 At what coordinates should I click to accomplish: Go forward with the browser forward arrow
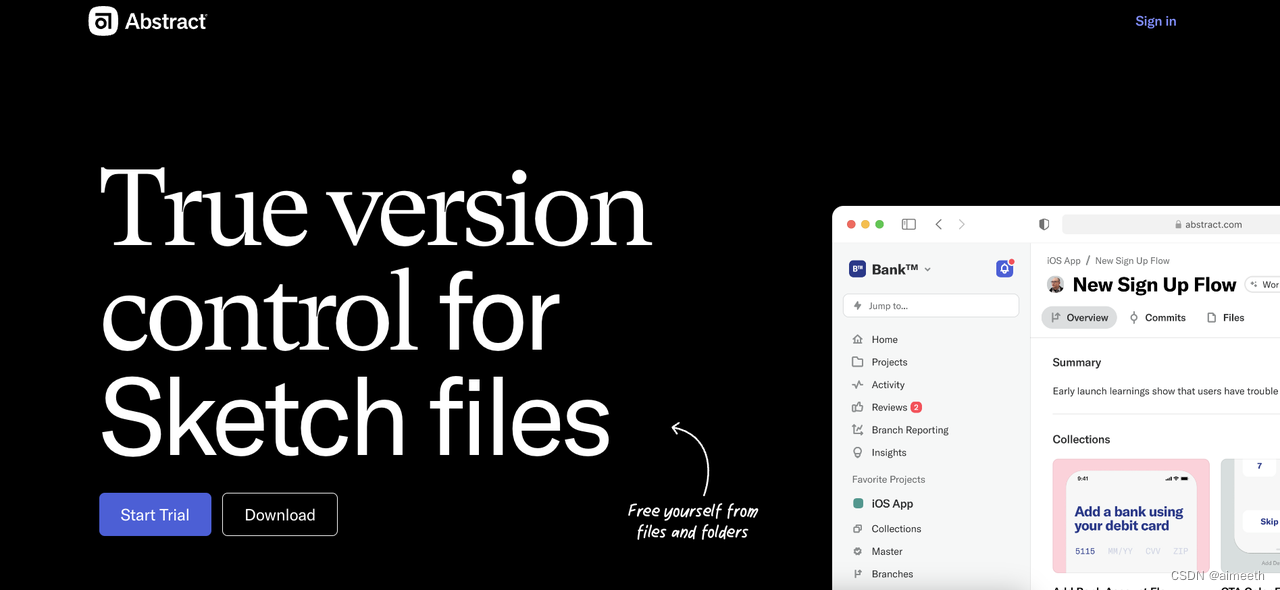pos(962,224)
